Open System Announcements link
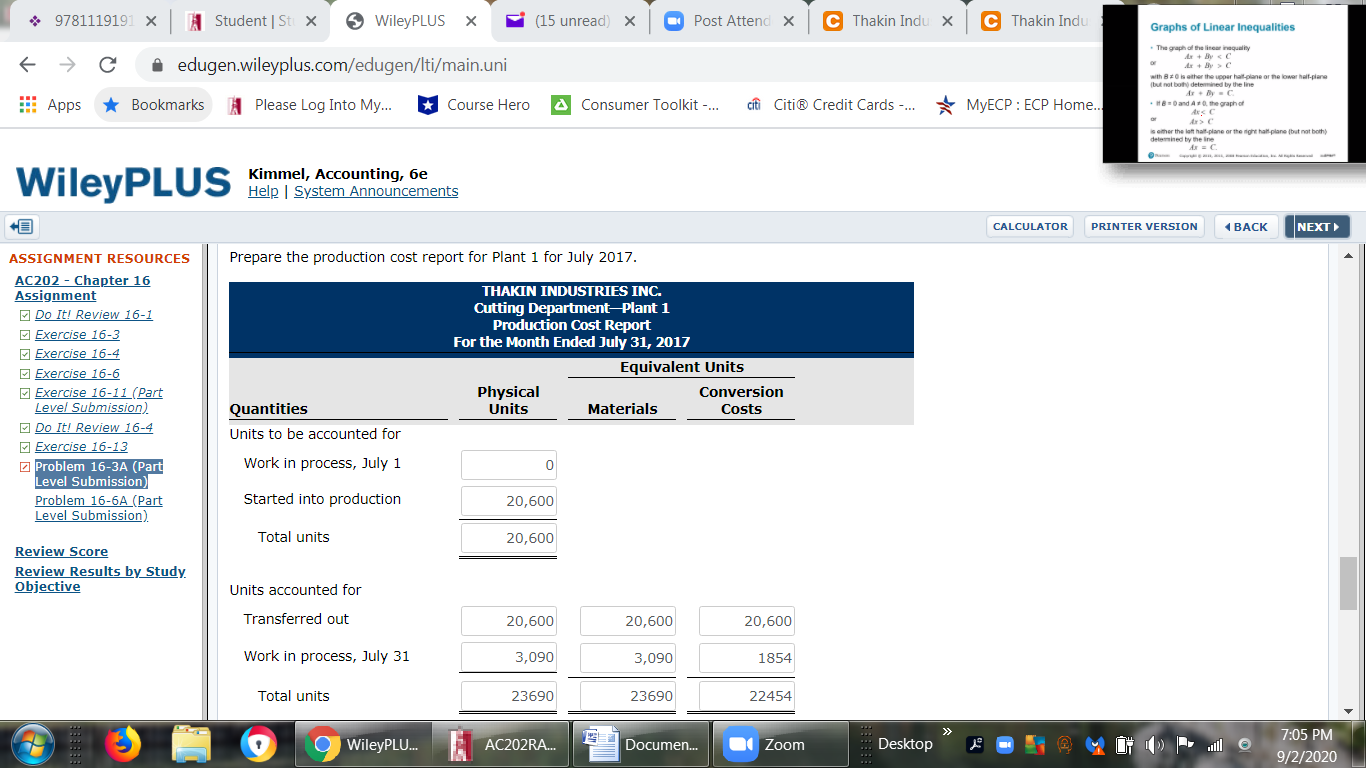1366x768 pixels. (376, 191)
